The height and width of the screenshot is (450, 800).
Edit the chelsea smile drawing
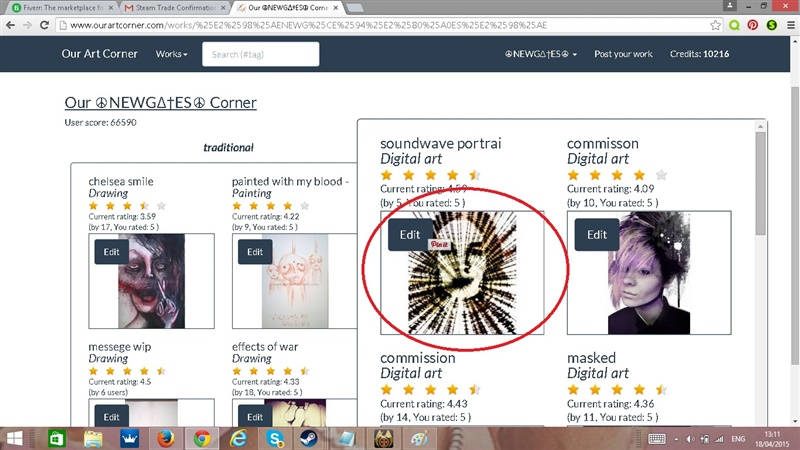point(111,252)
